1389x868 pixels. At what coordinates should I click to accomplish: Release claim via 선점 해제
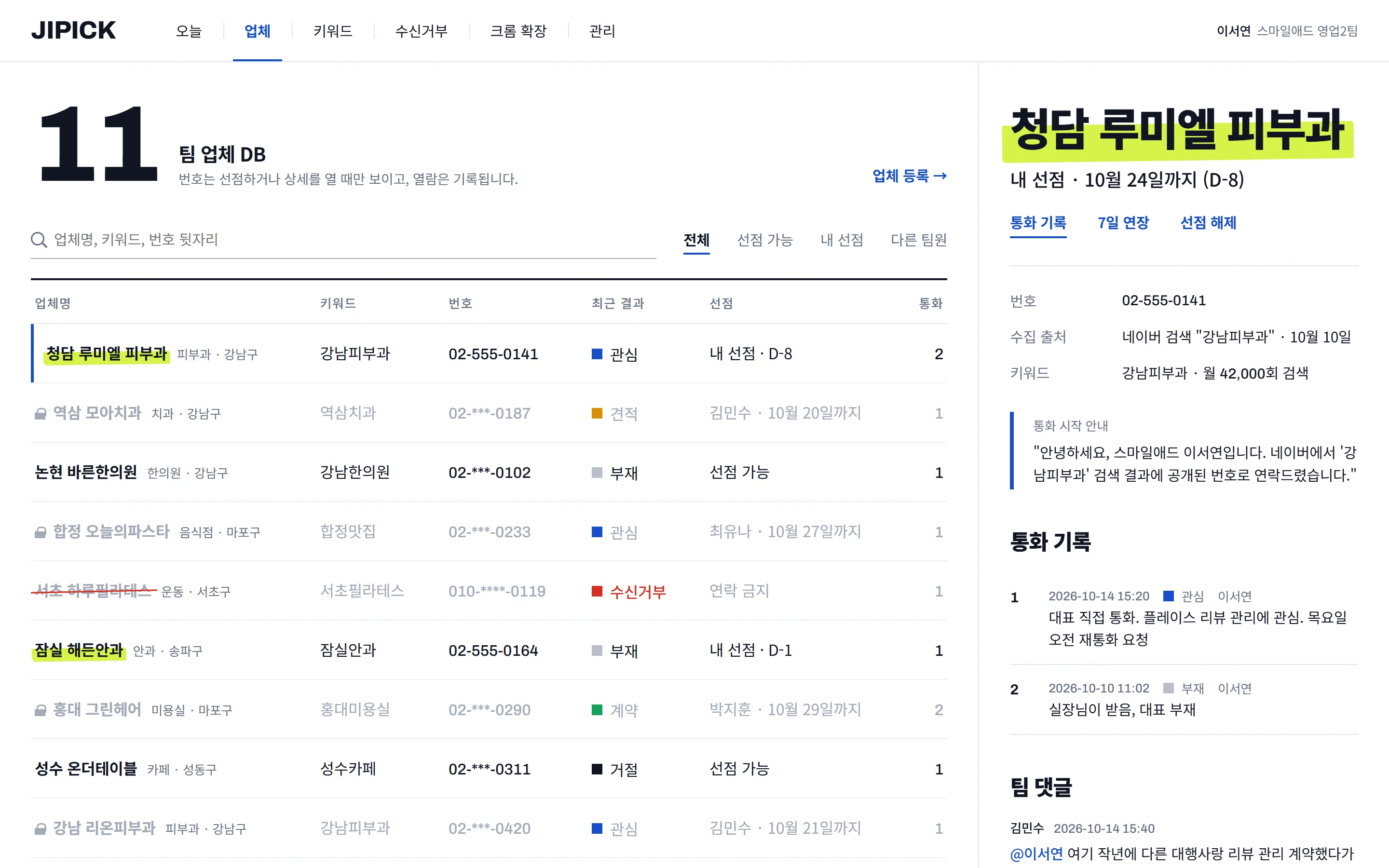point(1208,223)
